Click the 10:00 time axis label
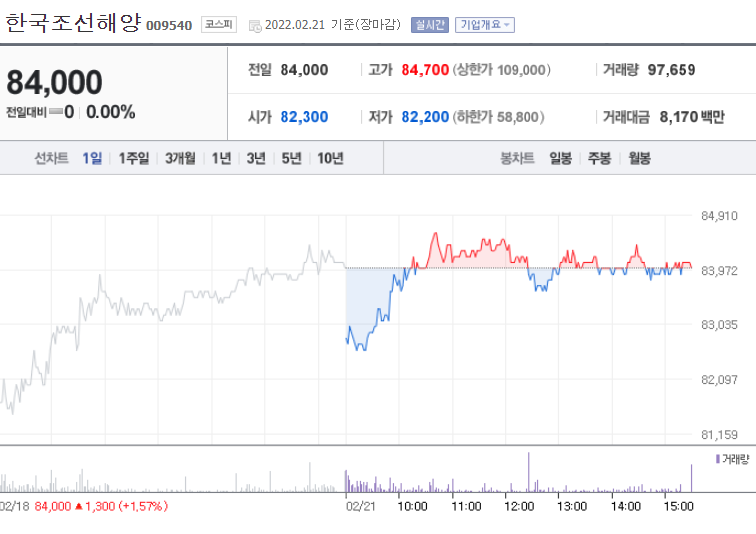Image resolution: width=756 pixels, height=534 pixels. coord(412,507)
